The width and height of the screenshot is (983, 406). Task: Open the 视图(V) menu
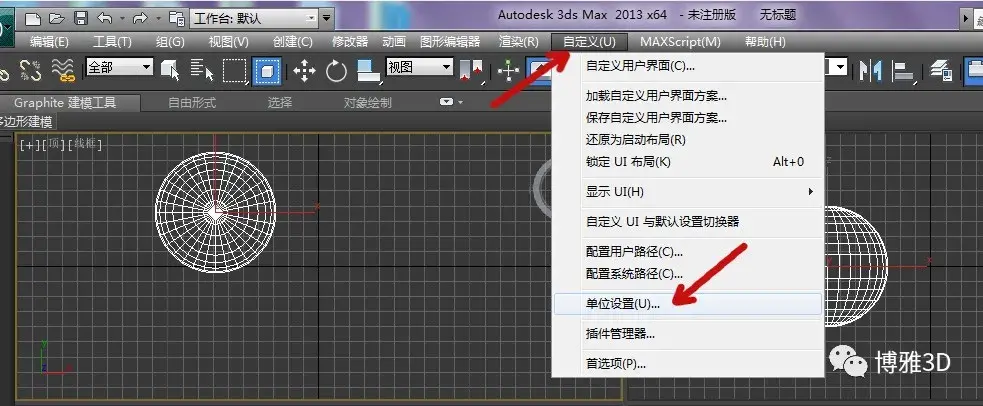[229, 42]
